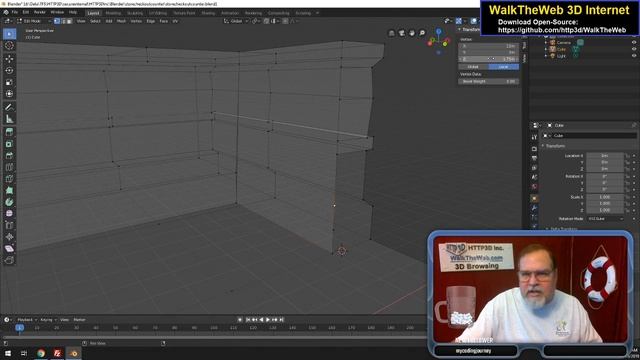Select the Annotate tool
640x360 pixels.
point(9,107)
